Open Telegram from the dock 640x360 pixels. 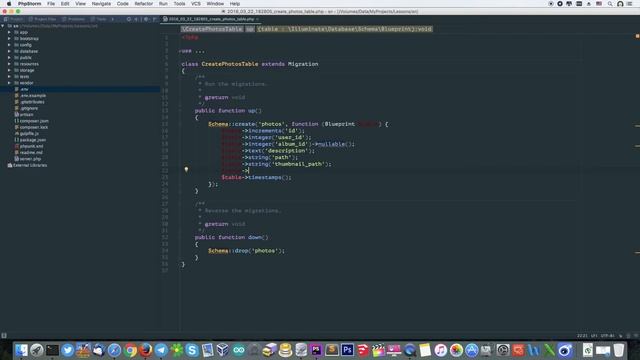click(161, 350)
